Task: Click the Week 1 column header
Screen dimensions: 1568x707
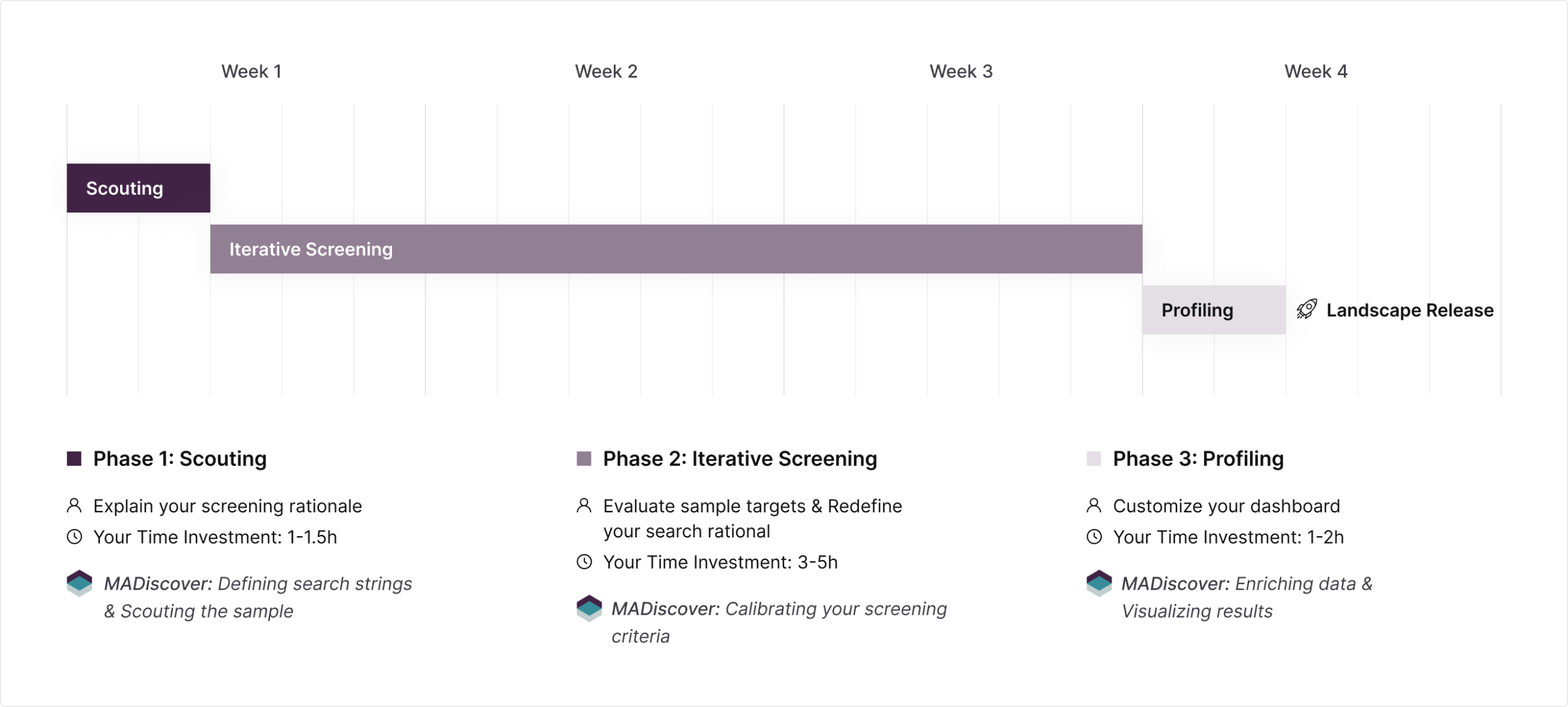Action: pyautogui.click(x=251, y=72)
